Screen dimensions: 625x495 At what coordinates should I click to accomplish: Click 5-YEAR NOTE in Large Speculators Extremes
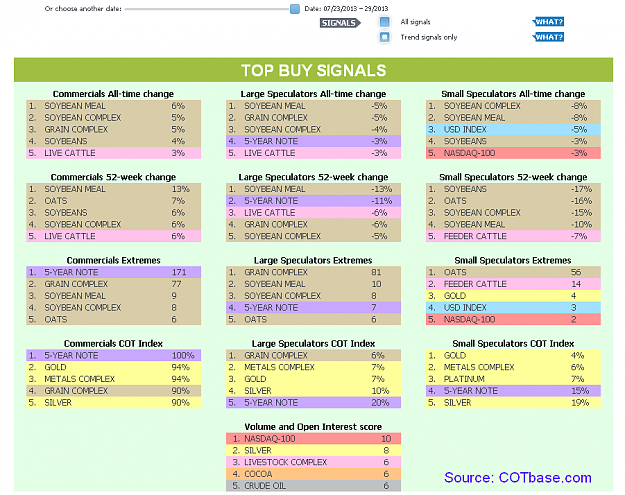click(x=313, y=308)
